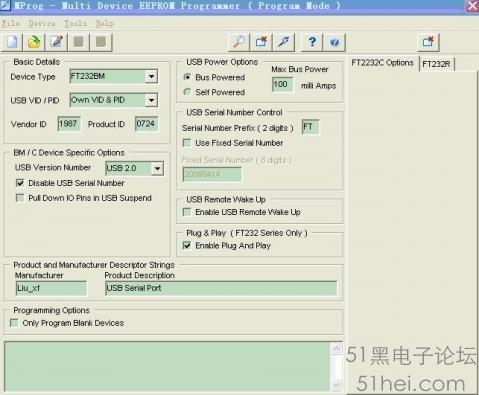This screenshot has width=479, height=395.
Task: Select the Bus Powered radio button
Action: pyautogui.click(x=187, y=77)
